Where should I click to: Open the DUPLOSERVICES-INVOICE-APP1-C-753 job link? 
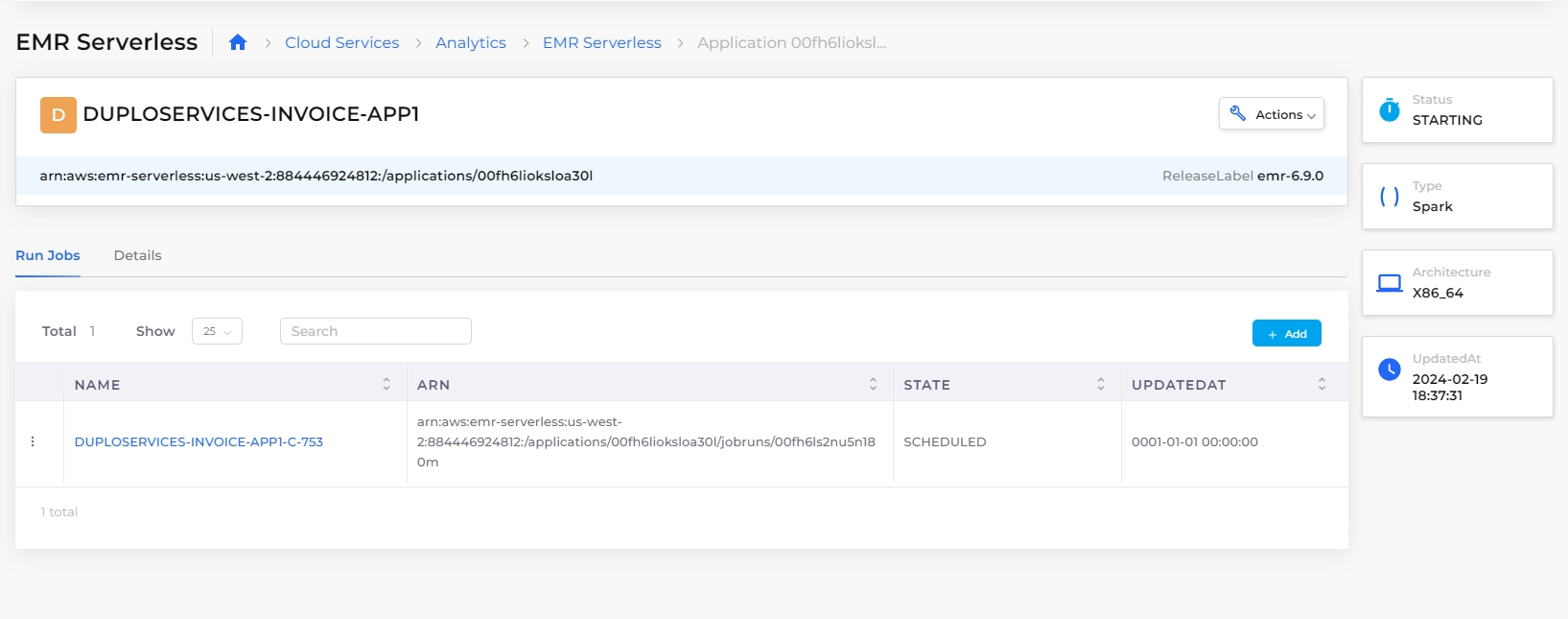click(x=199, y=441)
